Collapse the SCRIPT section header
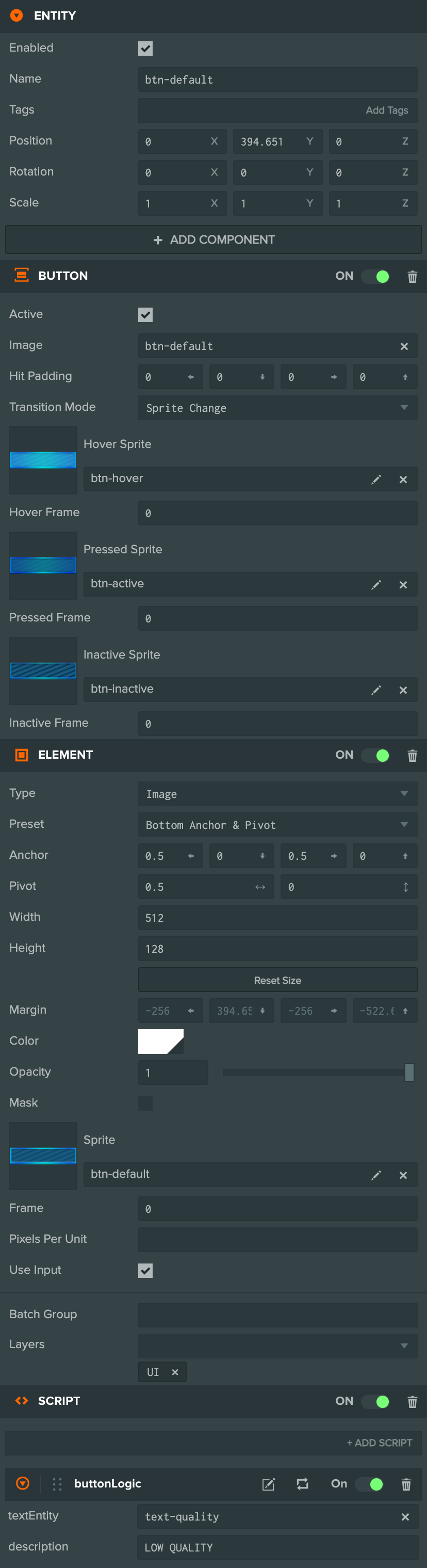 click(22, 1401)
